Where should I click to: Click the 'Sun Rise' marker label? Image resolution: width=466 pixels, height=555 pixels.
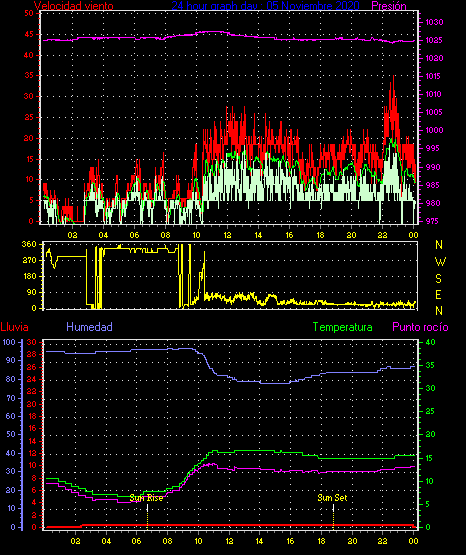point(146,498)
